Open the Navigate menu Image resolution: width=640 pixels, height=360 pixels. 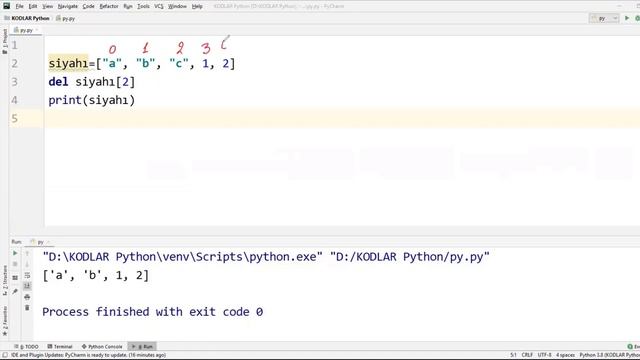[67, 6]
